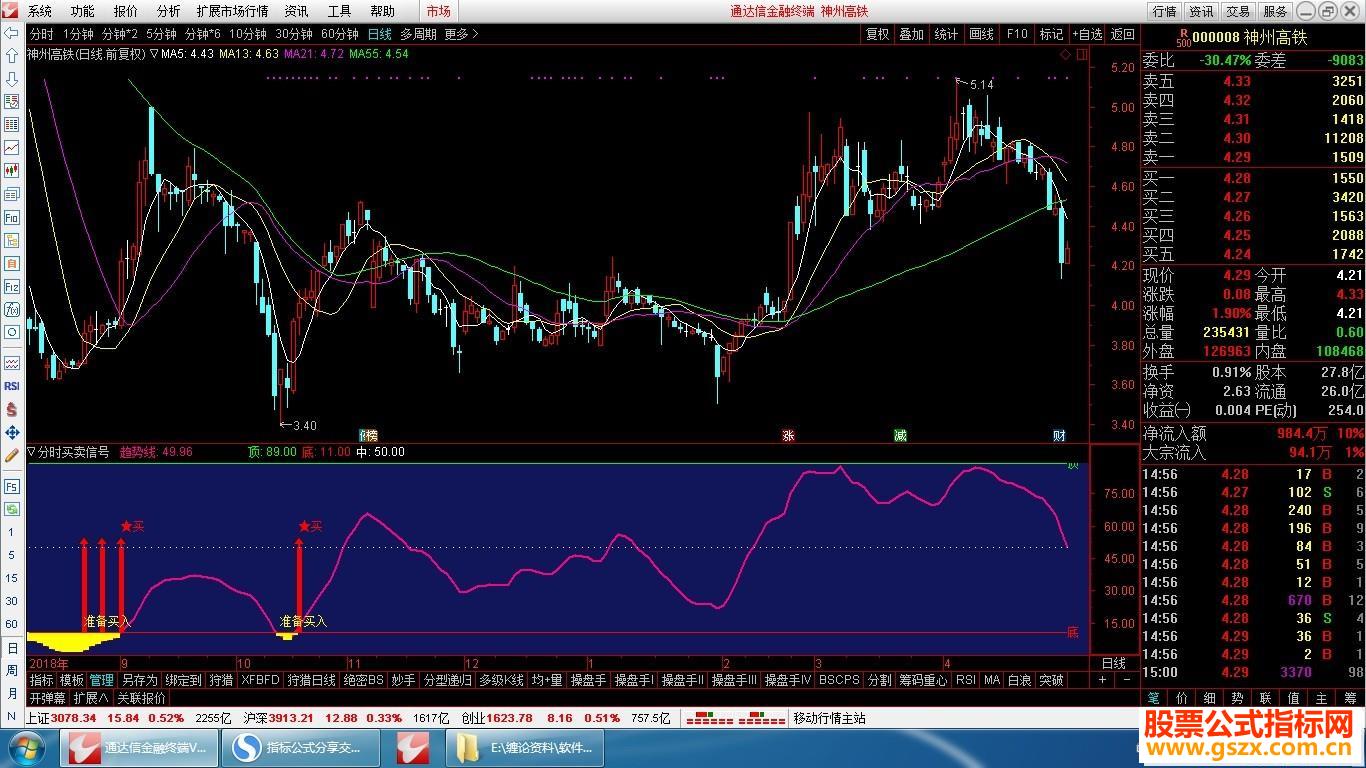
Task: Click the zoom in plus button below chart
Action: click(1103, 680)
